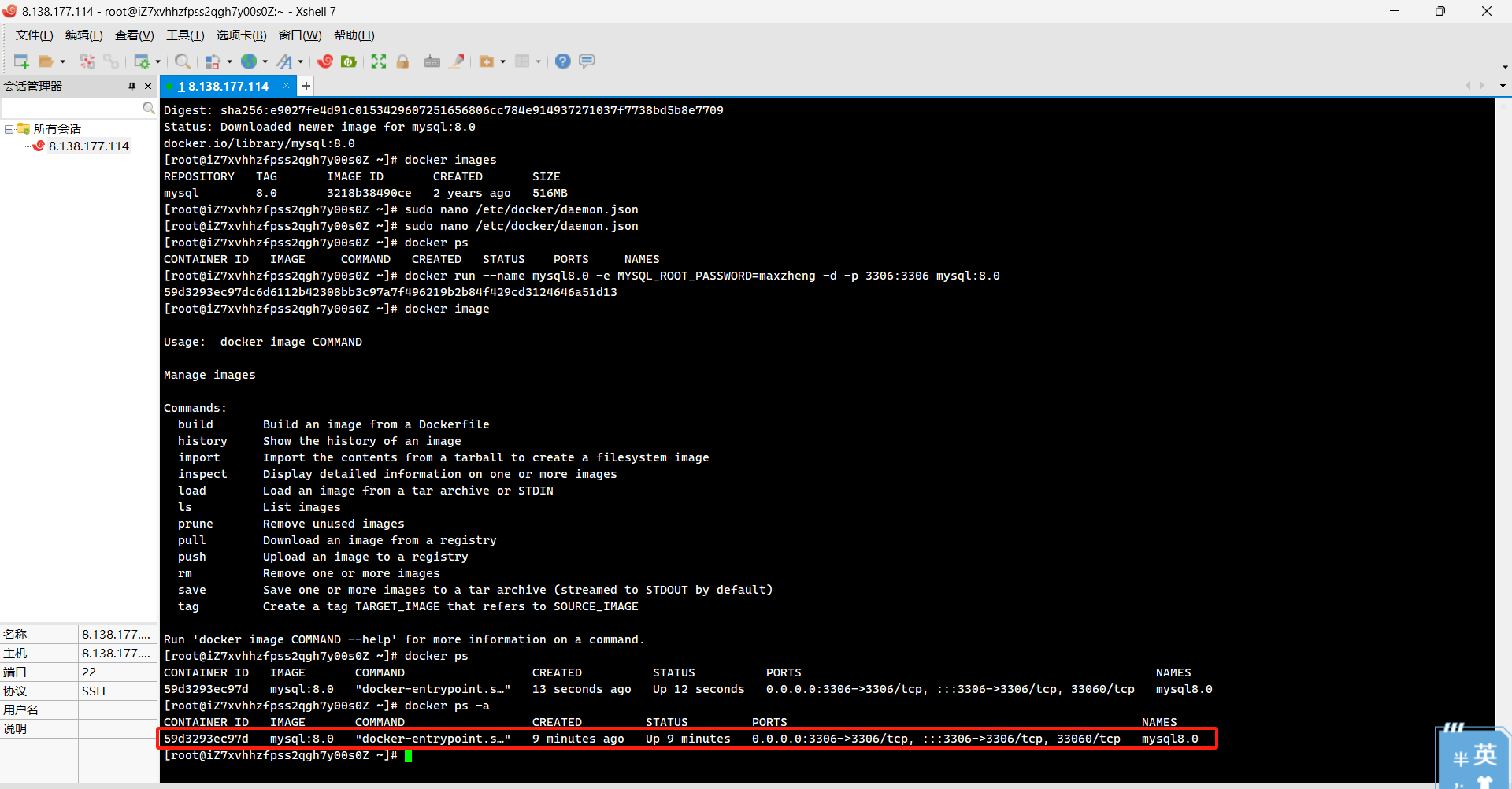Click the 说明 property label
Screen dimensions: 1512x789
[15, 729]
